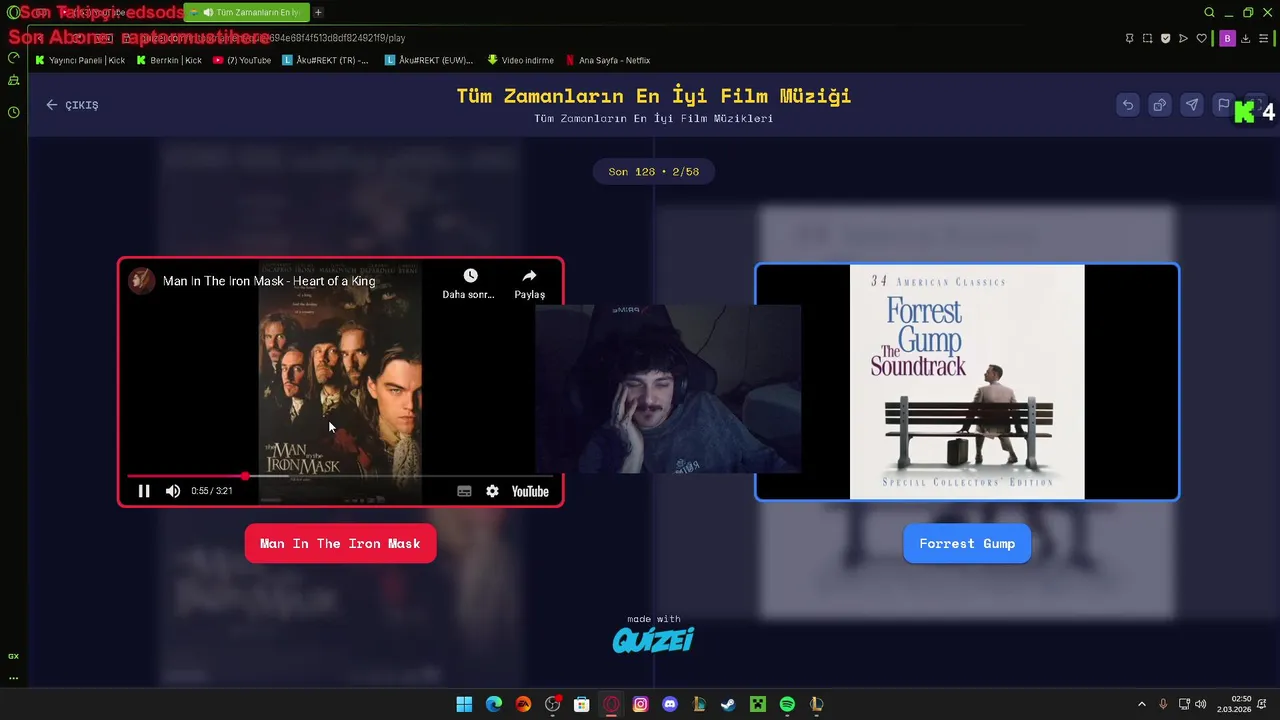Screen dimensions: 1280x720
Task: Open Minecraft from taskbar
Action: pos(758,704)
